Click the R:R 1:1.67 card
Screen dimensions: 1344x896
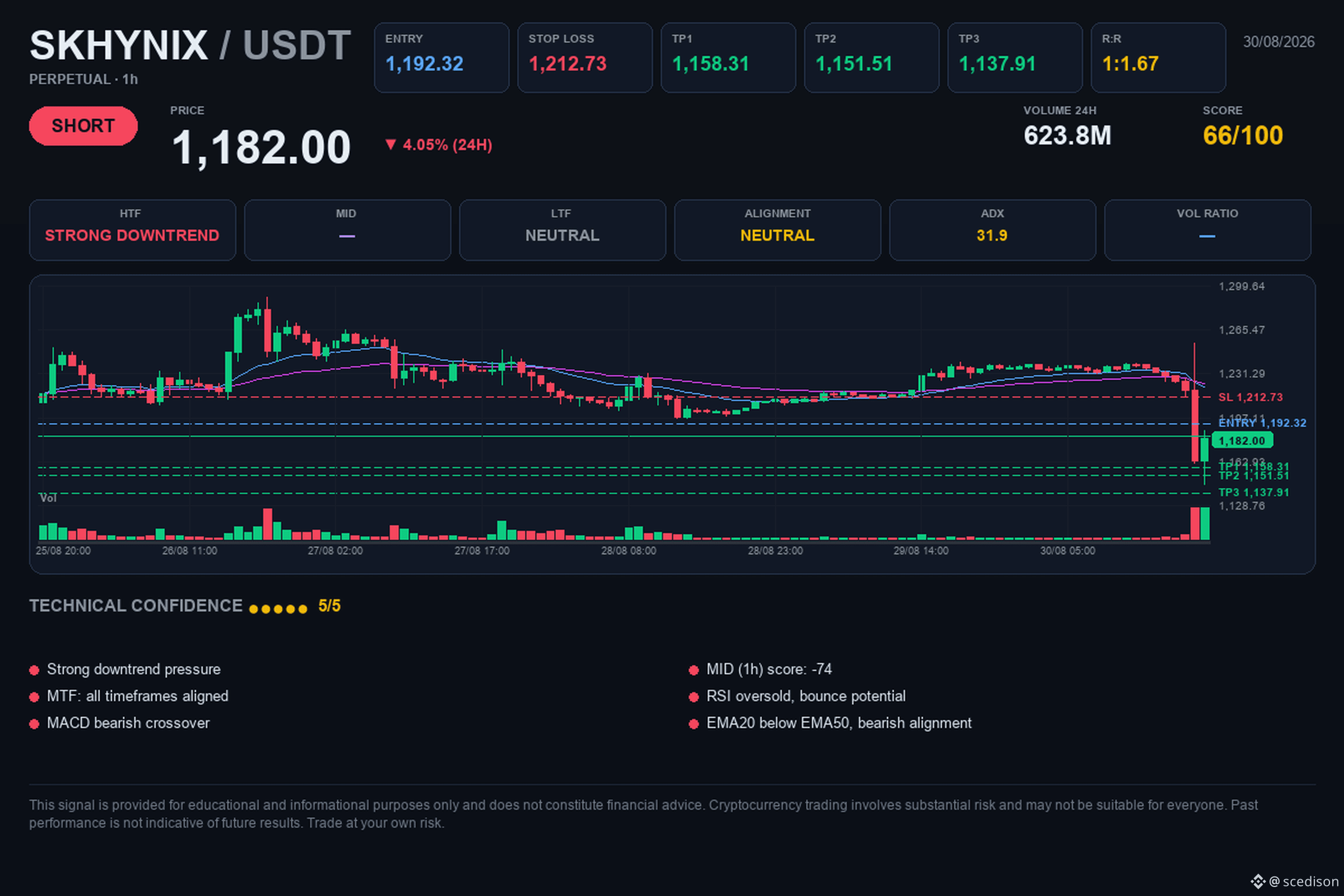(x=1158, y=58)
